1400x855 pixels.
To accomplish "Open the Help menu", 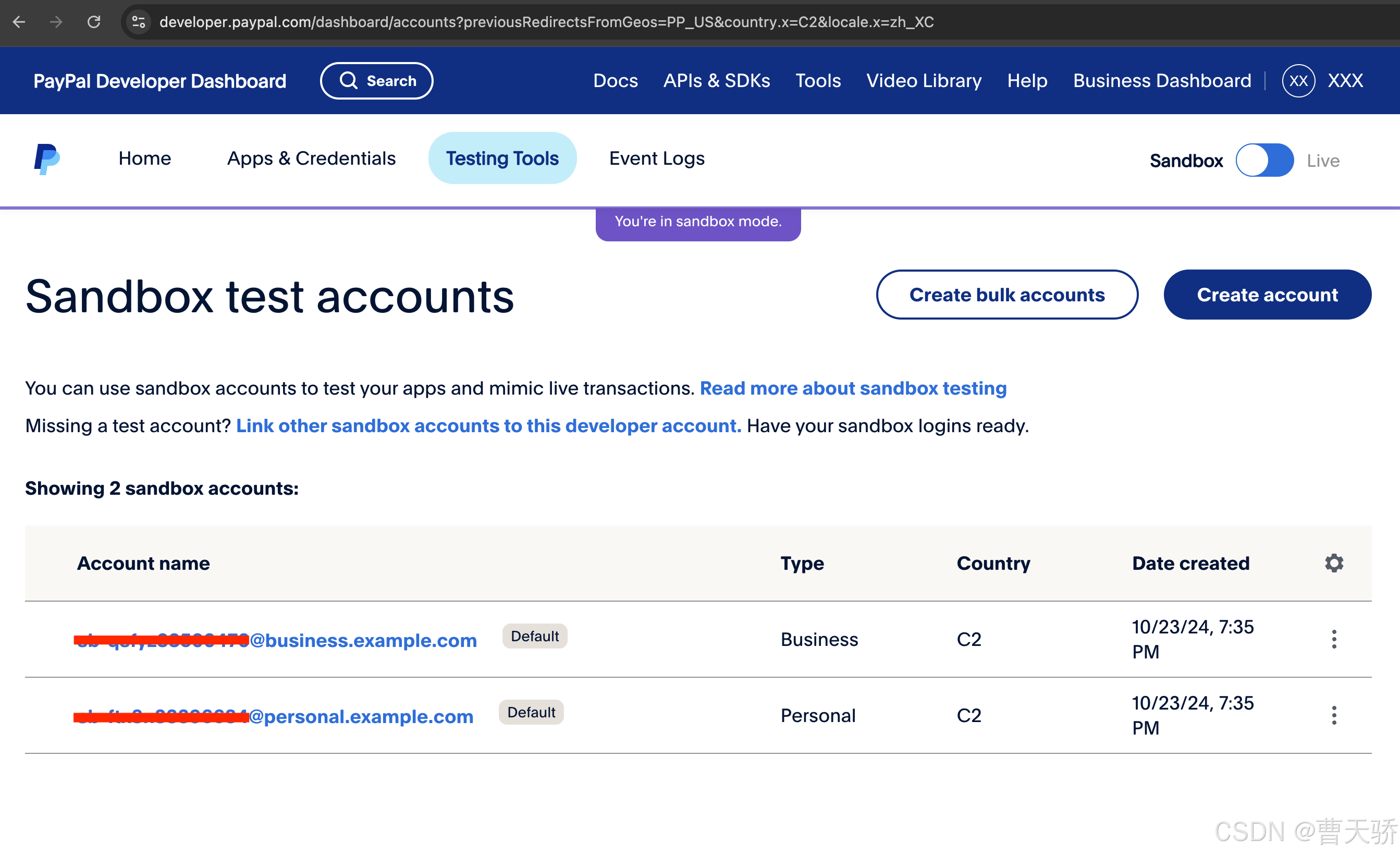I will 1027,81.
